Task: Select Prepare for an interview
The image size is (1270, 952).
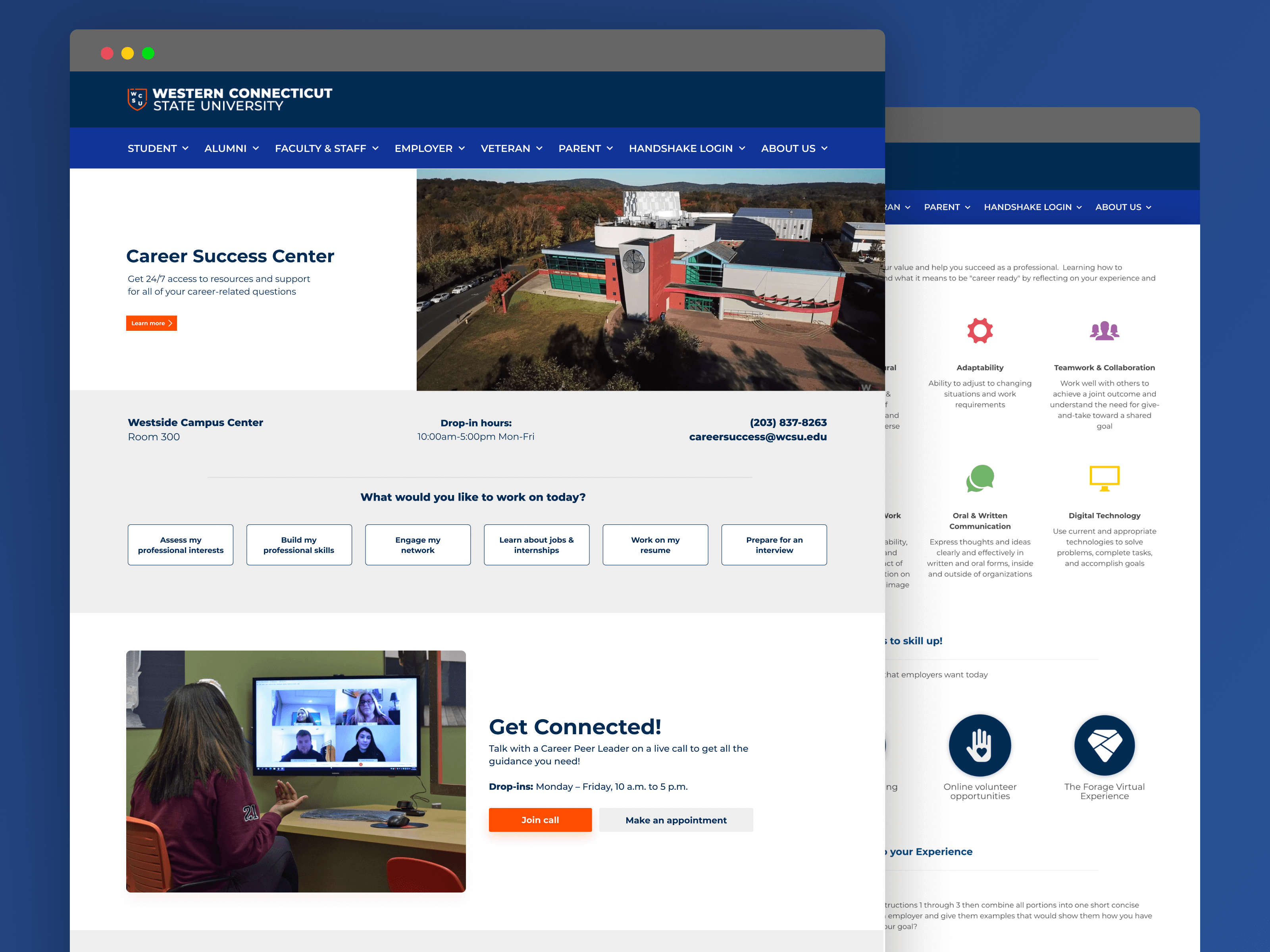Action: (x=774, y=545)
